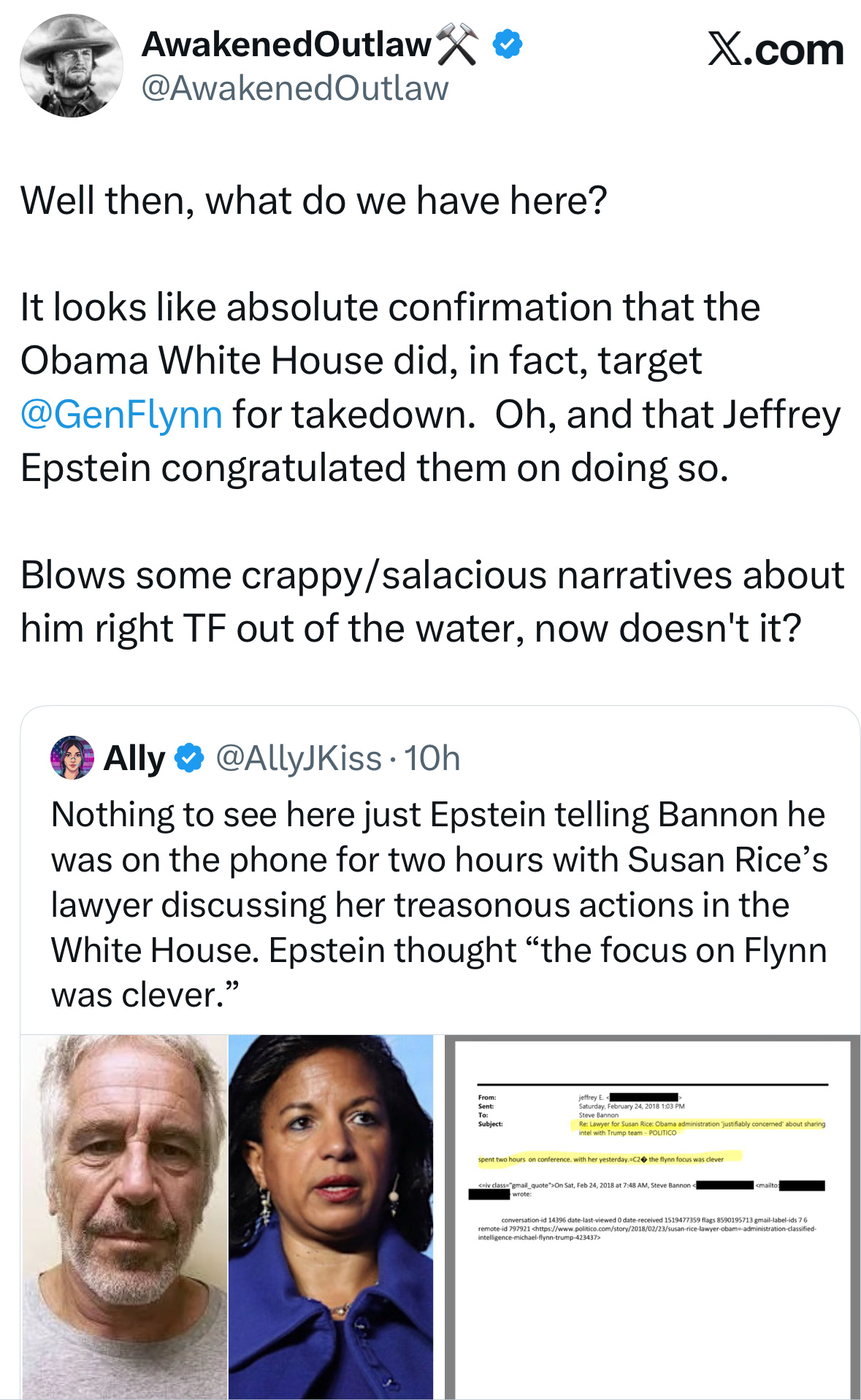
Task: Open Ally's small profile avatar
Action: 72,758
